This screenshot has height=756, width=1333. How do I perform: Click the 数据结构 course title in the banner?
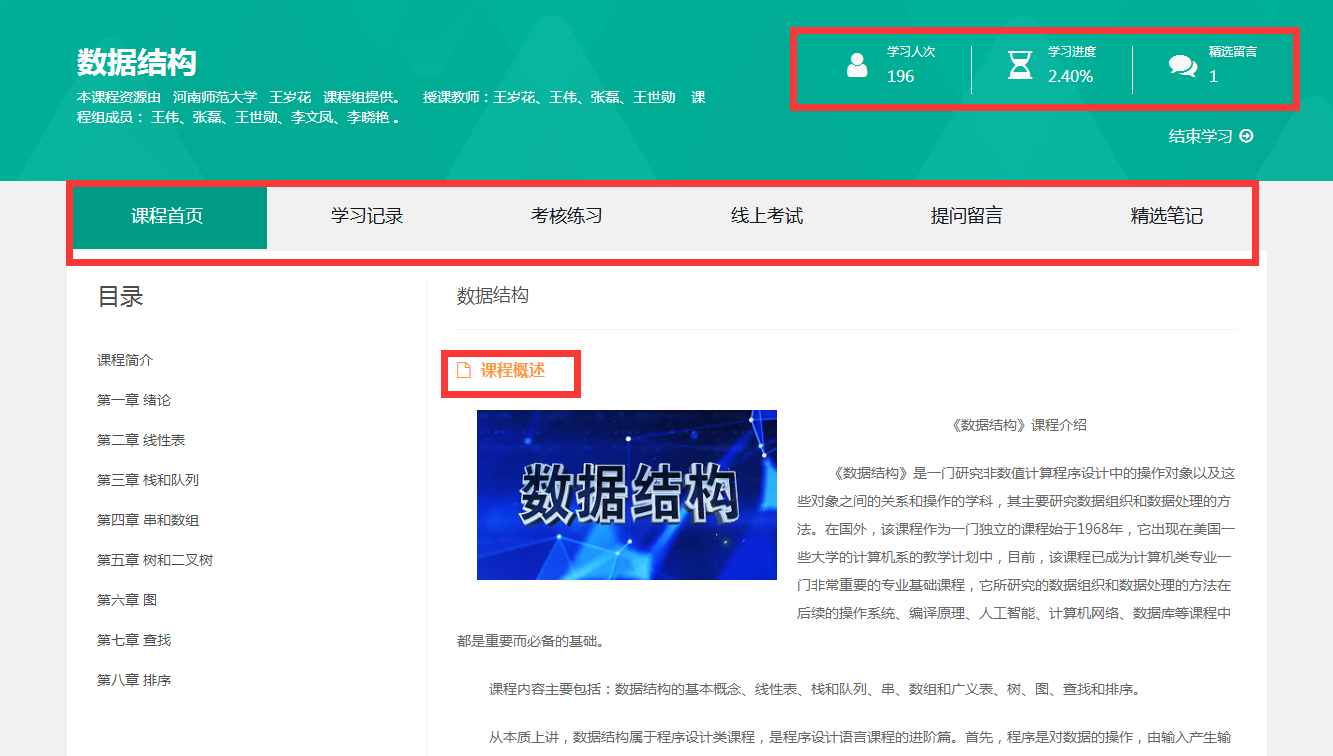(x=137, y=63)
